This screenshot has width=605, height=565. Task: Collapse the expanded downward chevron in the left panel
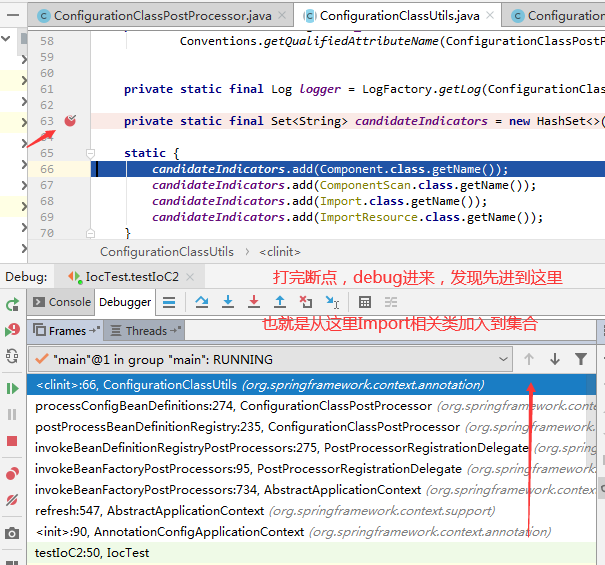click(x=6, y=39)
